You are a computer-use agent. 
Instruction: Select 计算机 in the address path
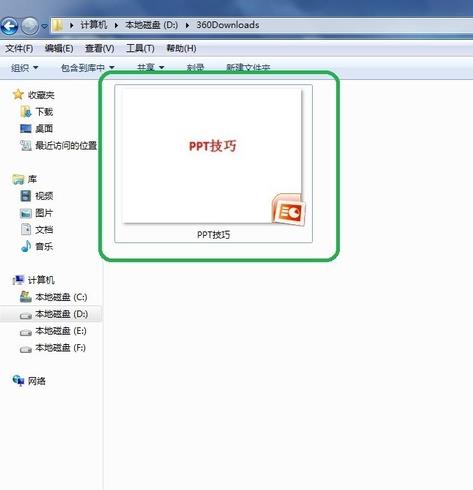point(94,25)
